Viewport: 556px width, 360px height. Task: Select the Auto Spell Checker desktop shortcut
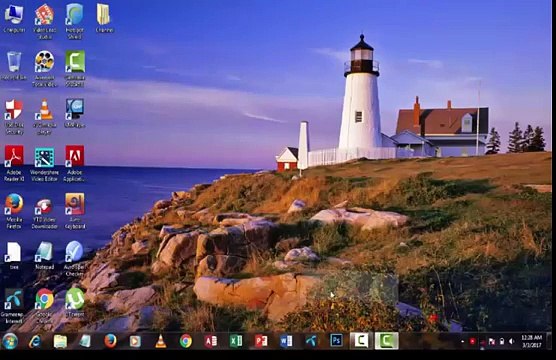click(74, 259)
